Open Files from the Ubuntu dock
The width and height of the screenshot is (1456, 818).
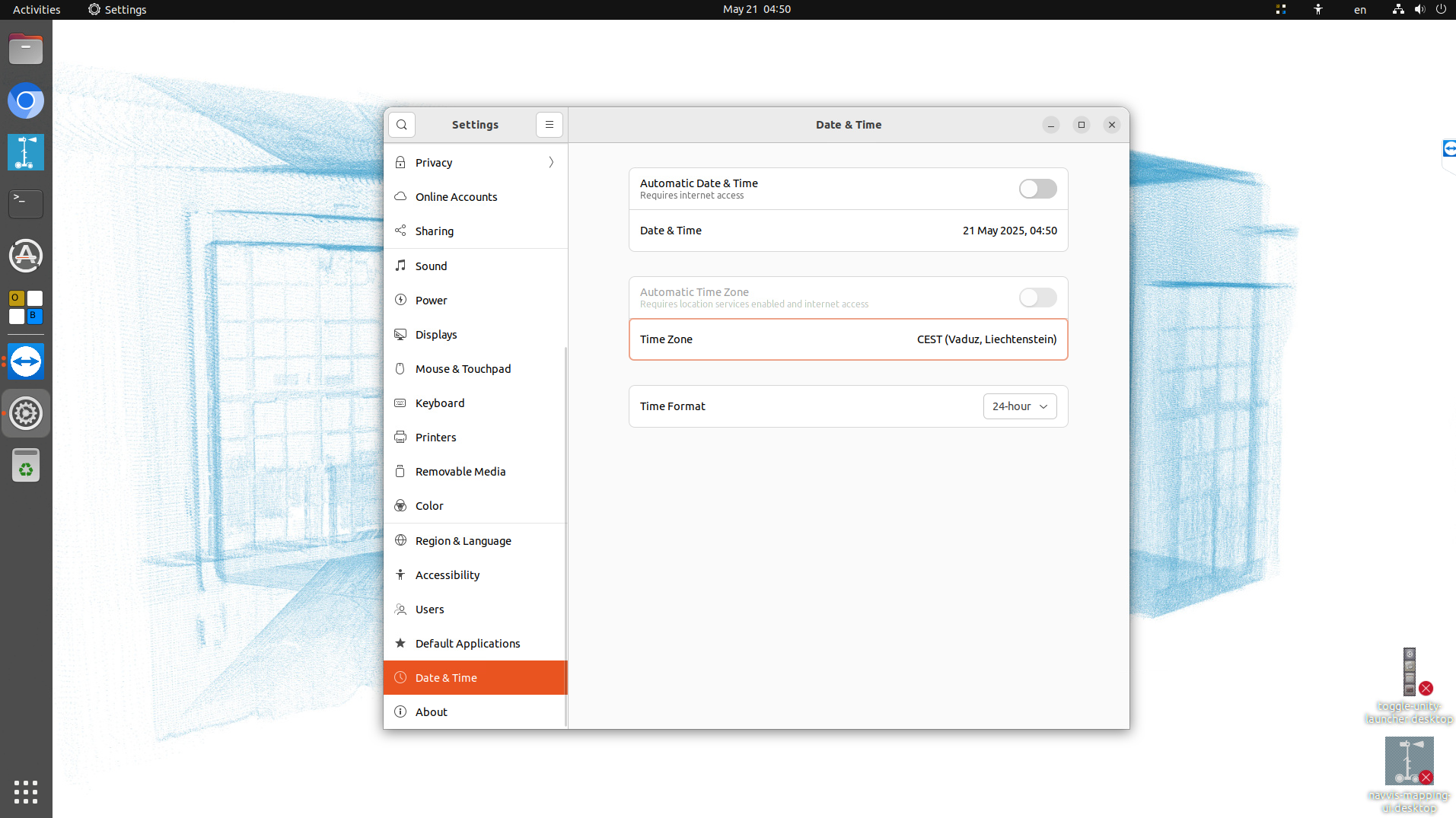(x=26, y=49)
